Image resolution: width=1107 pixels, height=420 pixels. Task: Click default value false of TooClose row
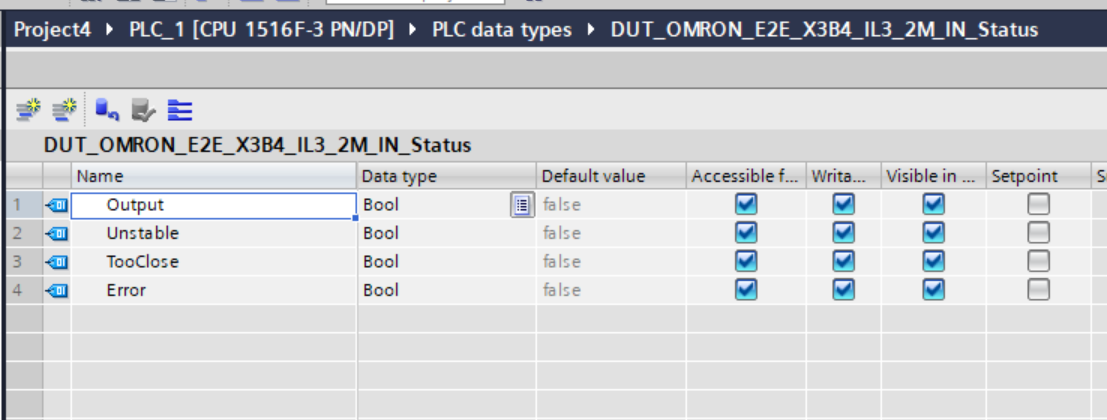[x=562, y=261]
